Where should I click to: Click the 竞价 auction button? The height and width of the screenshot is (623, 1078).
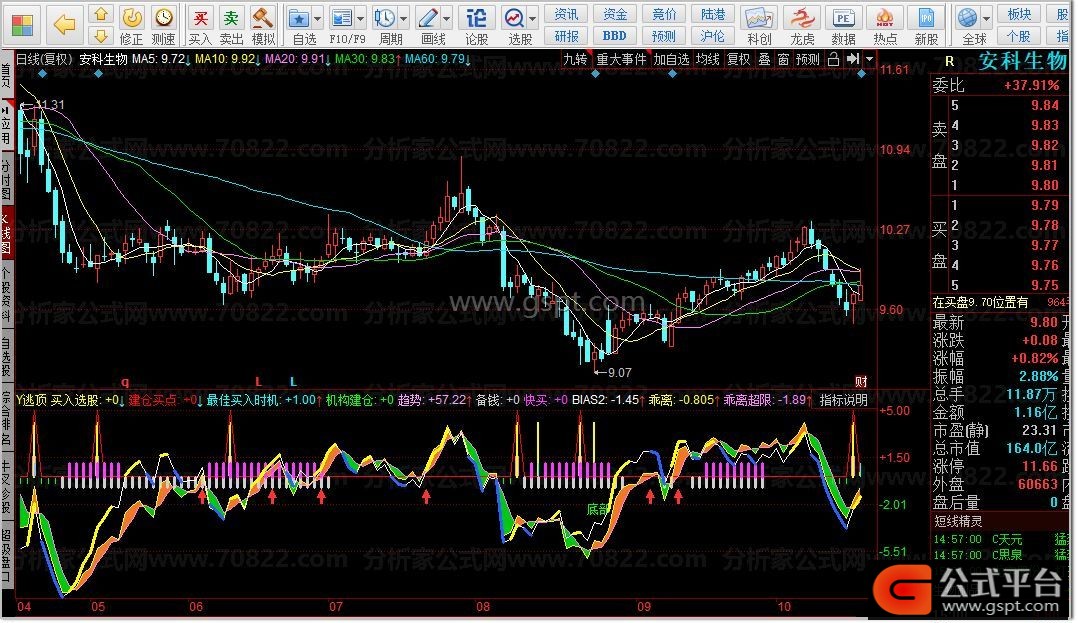[663, 14]
